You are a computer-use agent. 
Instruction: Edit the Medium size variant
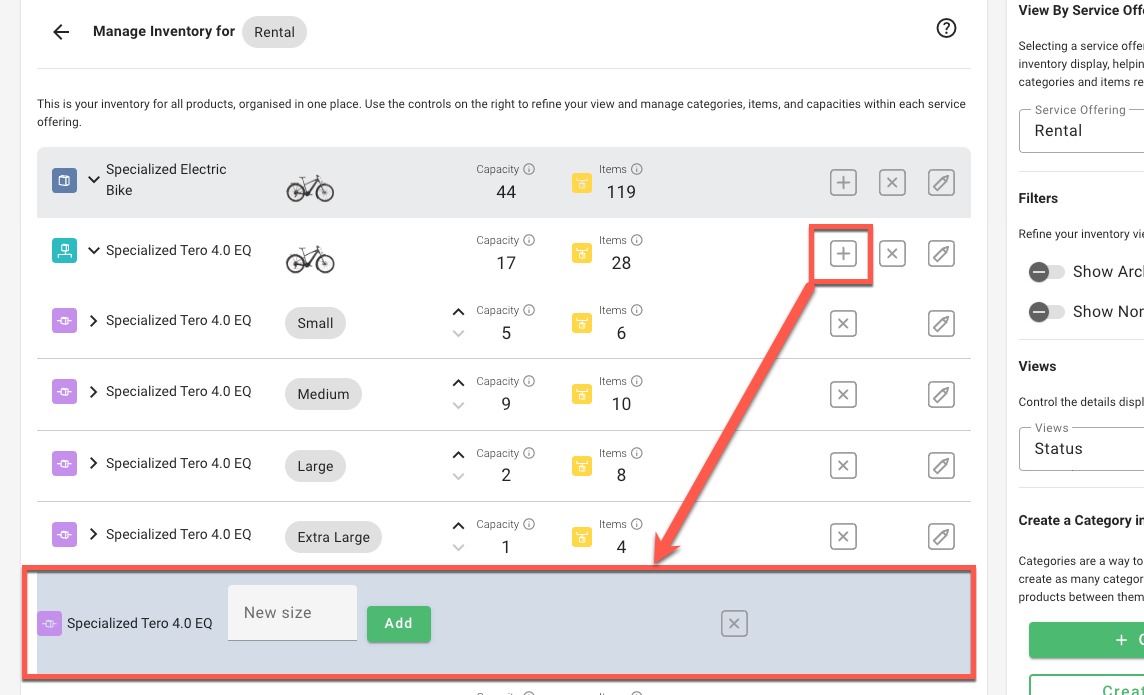point(941,395)
